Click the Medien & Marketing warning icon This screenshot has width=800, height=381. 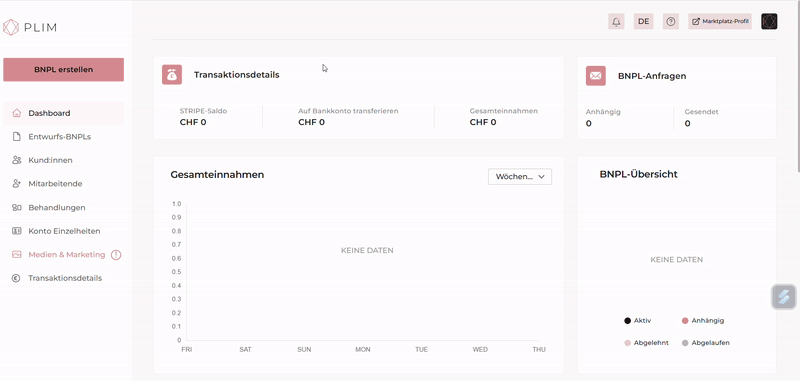[x=116, y=255]
